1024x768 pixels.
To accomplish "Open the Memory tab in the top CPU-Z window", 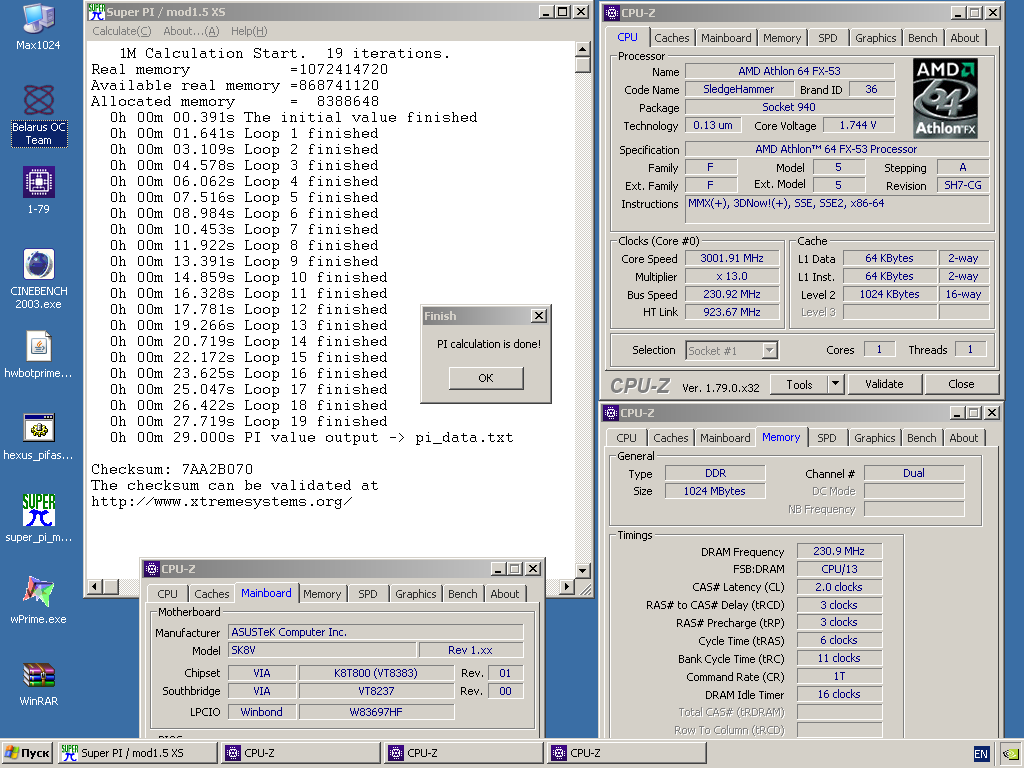I will pyautogui.click(x=782, y=38).
